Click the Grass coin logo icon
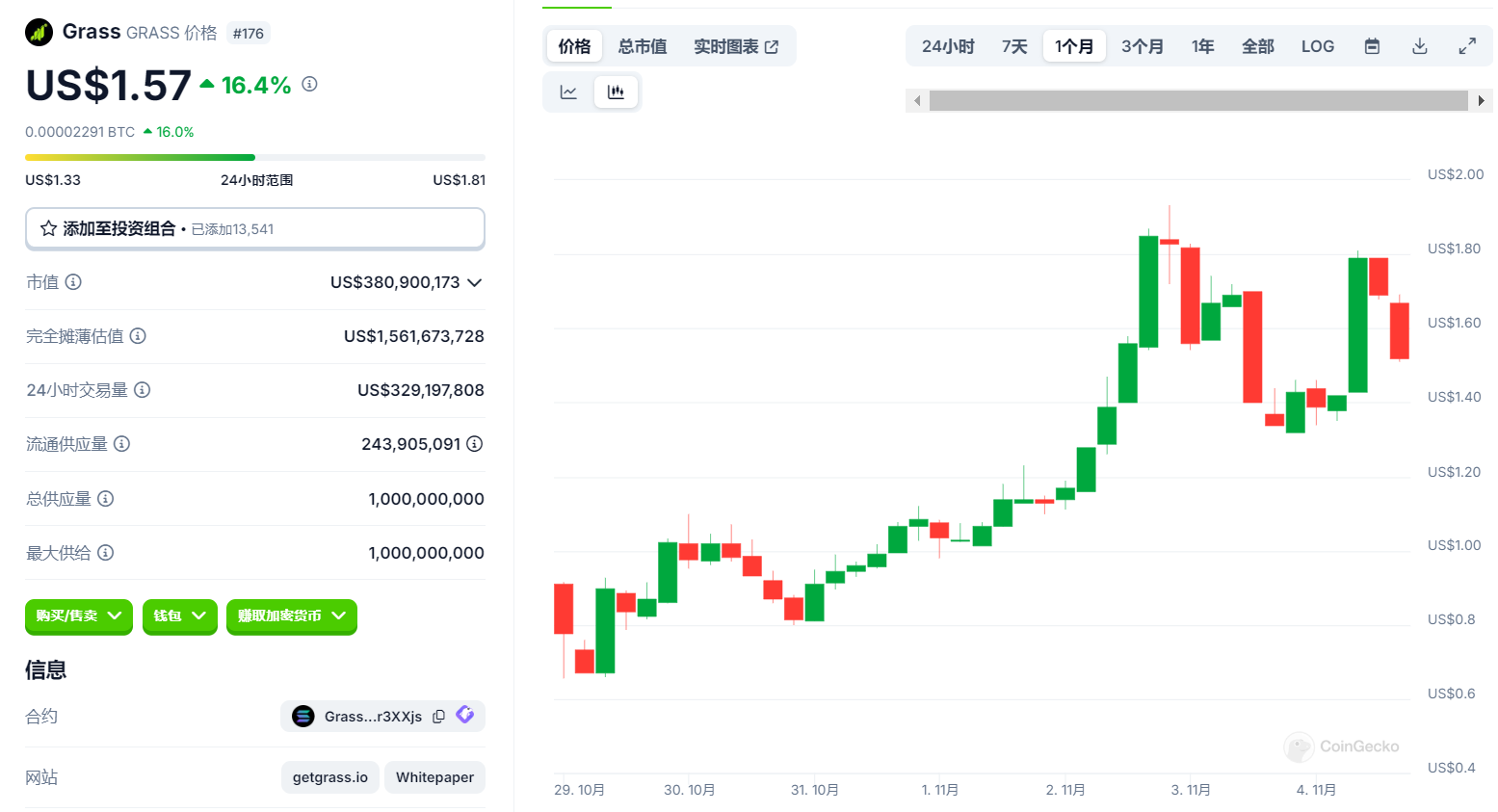Image resolution: width=1498 pixels, height=812 pixels. pyautogui.click(x=39, y=33)
